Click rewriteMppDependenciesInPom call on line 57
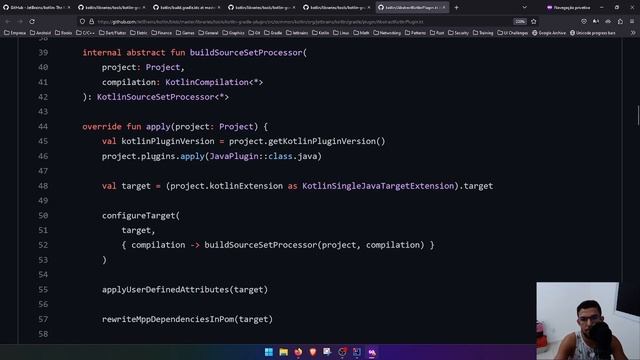 point(168,319)
